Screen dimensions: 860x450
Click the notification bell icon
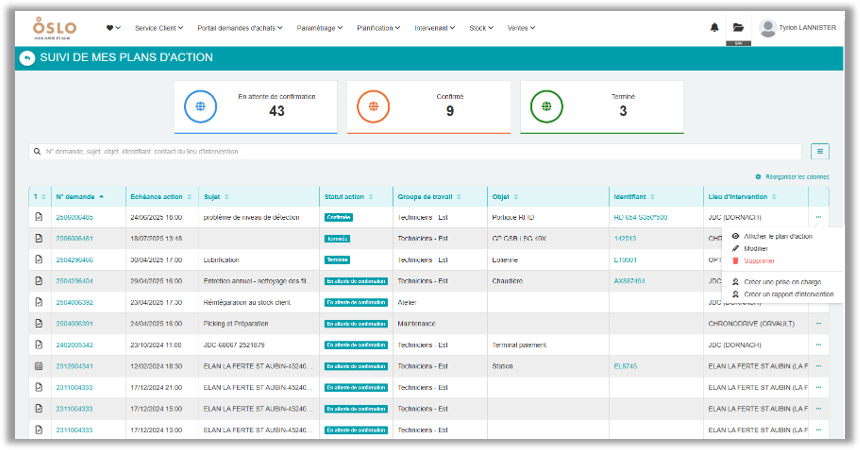click(714, 28)
